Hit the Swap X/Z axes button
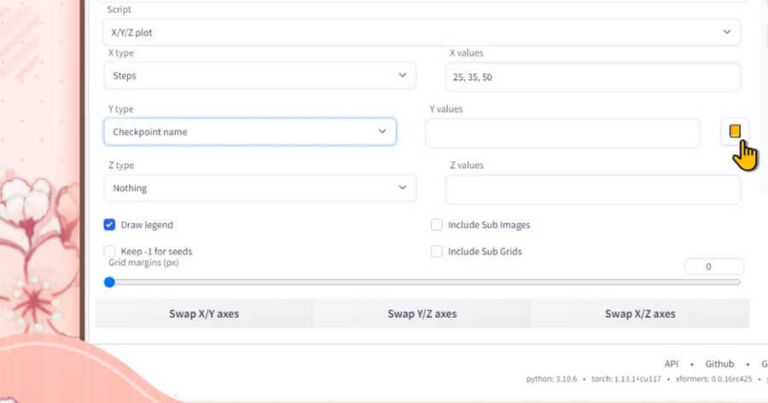Image resolution: width=768 pixels, height=403 pixels. click(x=640, y=314)
